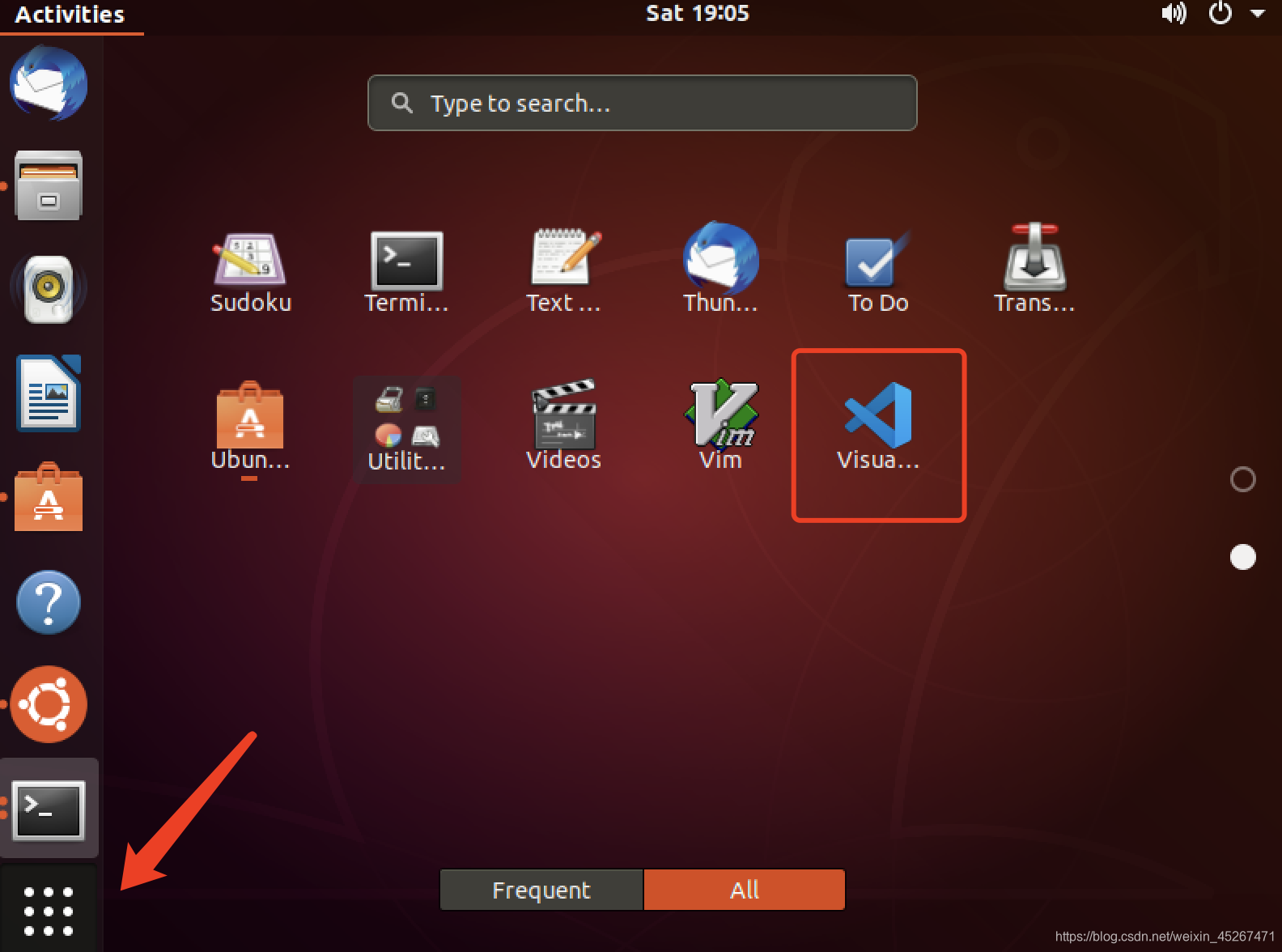The height and width of the screenshot is (952, 1282).
Task: Go to the first app page indicator
Action: (x=1242, y=479)
